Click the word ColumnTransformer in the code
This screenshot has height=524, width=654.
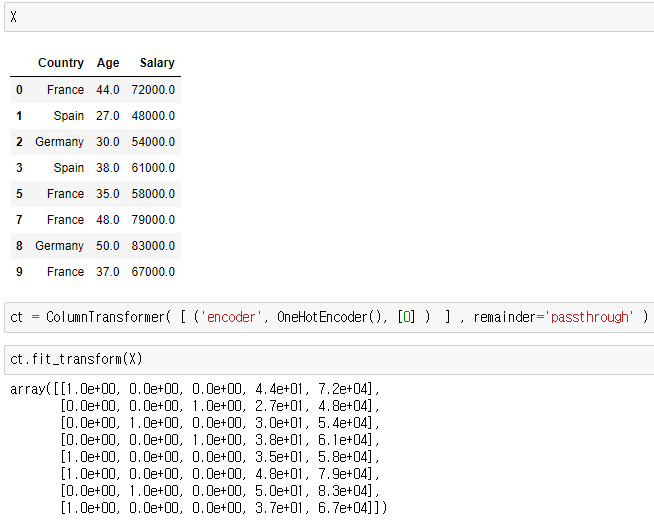(106, 317)
